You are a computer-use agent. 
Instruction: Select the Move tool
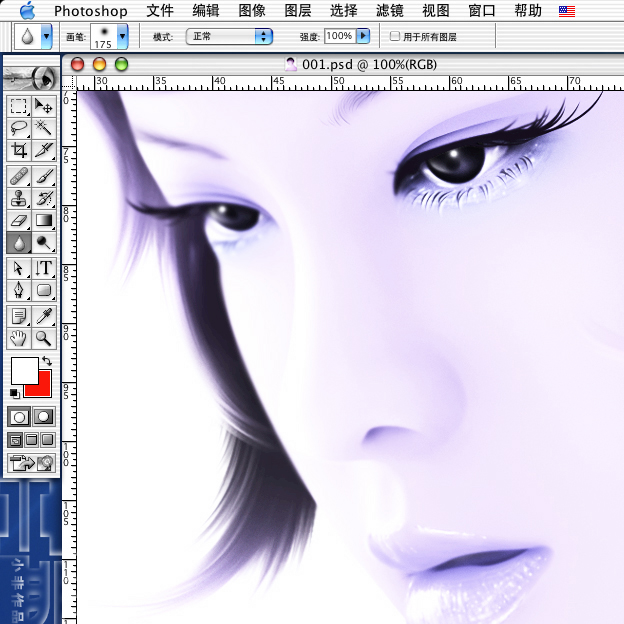click(x=43, y=106)
